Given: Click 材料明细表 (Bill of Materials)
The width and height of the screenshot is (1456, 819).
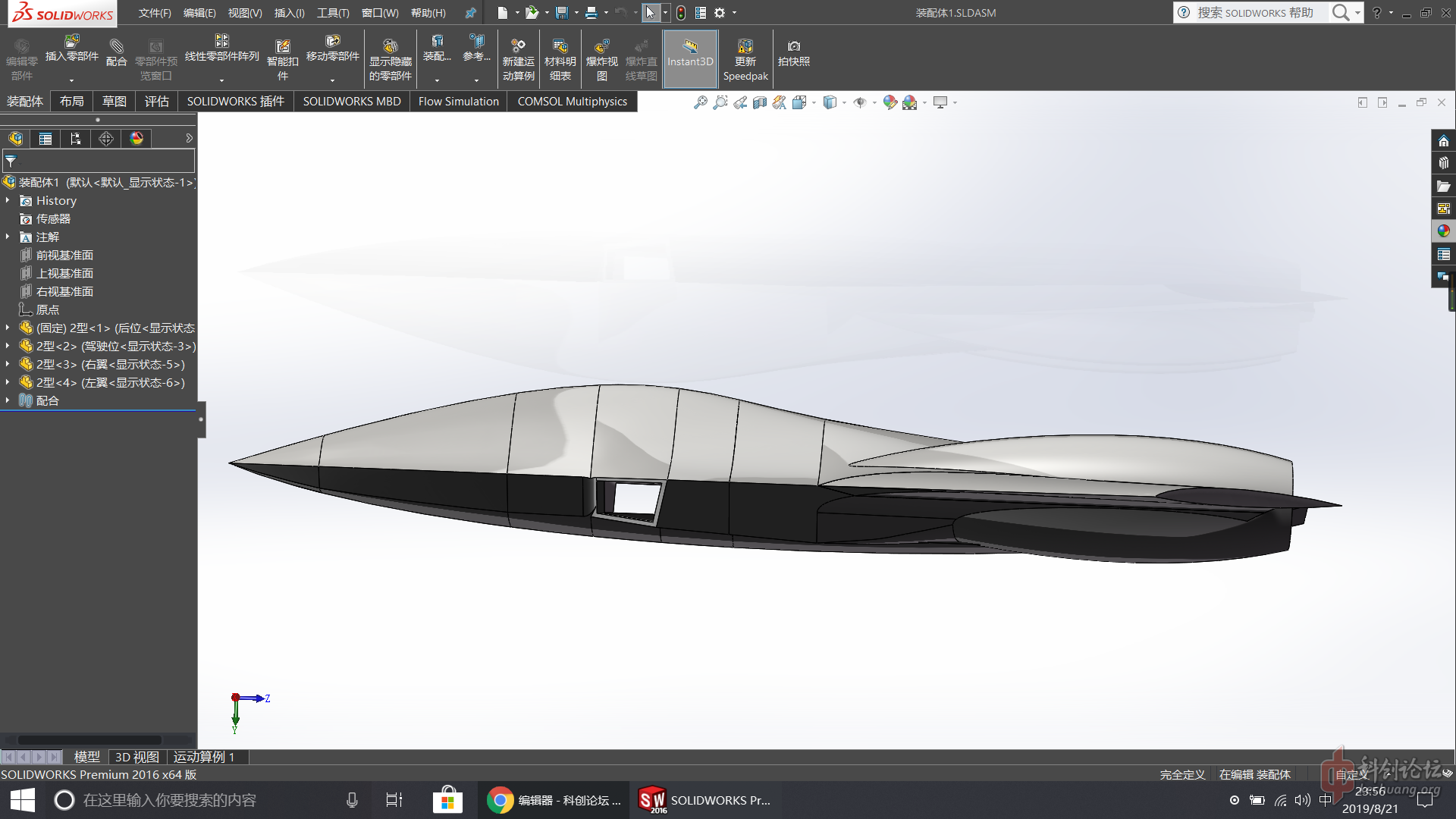Looking at the screenshot, I should click(560, 60).
